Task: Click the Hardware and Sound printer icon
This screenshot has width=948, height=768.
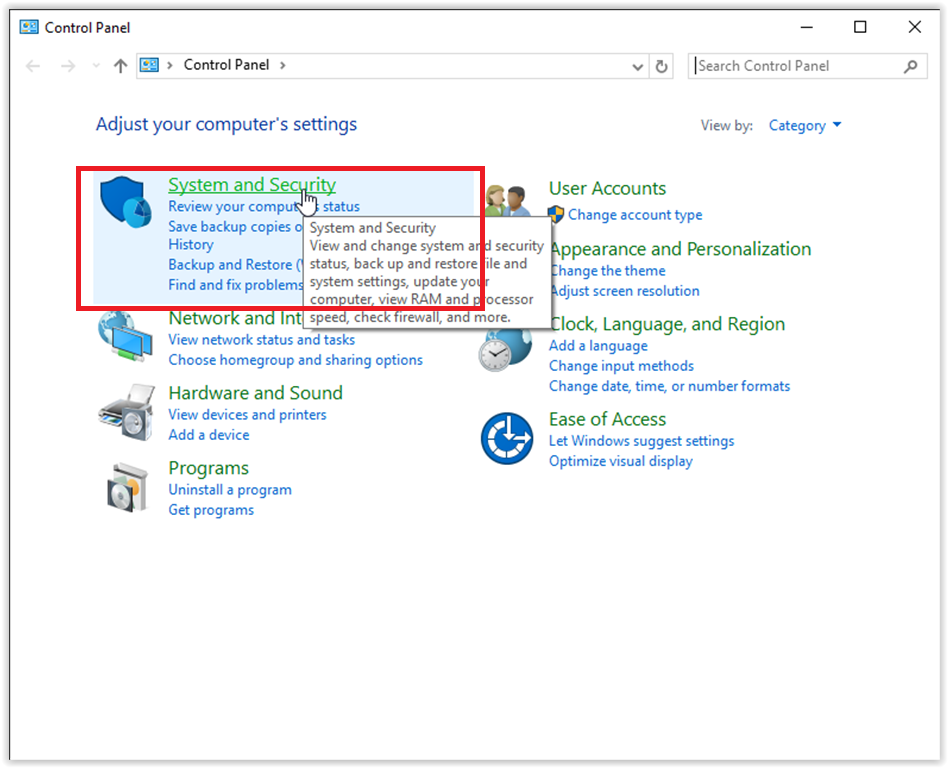Action: 126,412
